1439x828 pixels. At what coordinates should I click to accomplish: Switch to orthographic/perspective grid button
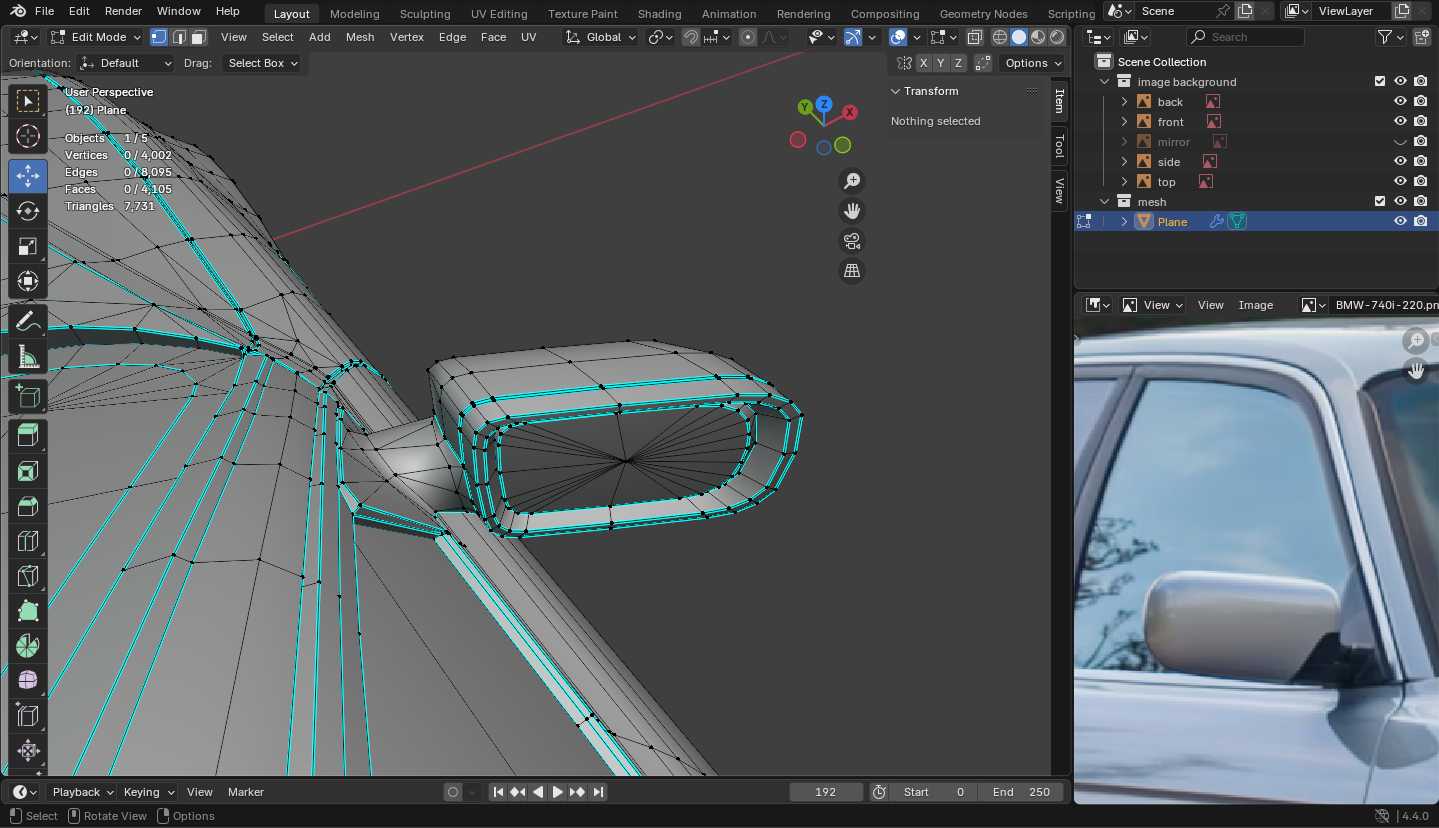(x=852, y=271)
